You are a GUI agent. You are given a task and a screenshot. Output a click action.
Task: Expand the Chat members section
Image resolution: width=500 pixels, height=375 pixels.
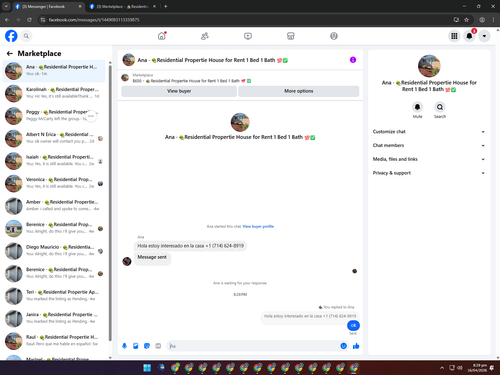[x=429, y=145]
